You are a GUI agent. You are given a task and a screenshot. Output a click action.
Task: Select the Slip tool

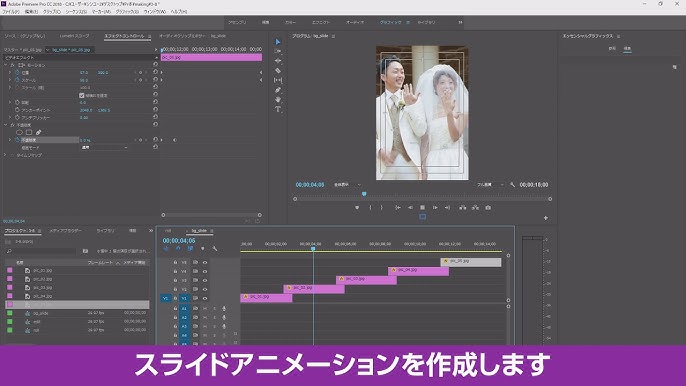[277, 80]
